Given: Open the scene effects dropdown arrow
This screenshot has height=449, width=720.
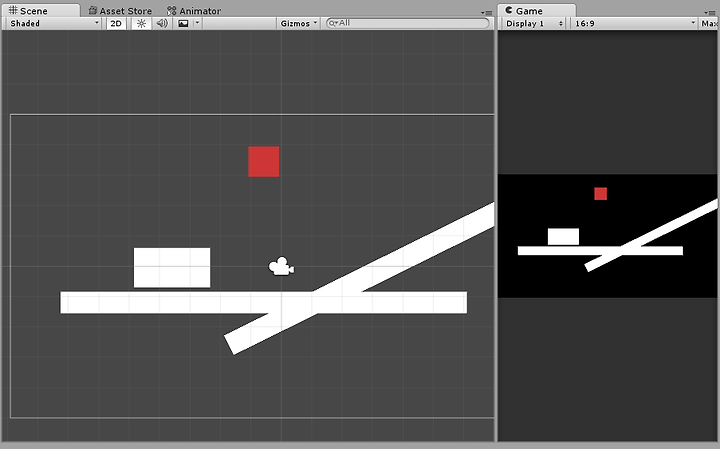Looking at the screenshot, I should tap(197, 23).
